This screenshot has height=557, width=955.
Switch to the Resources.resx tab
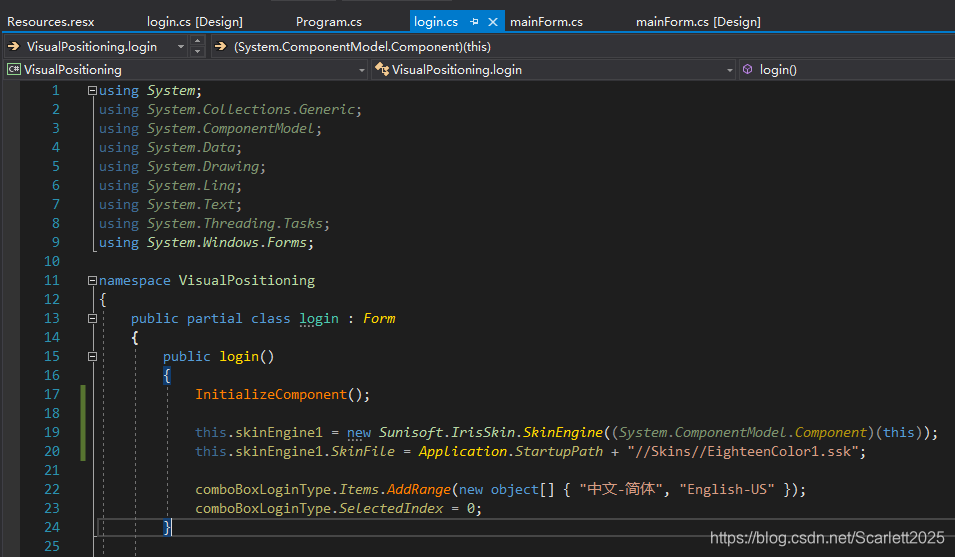pyautogui.click(x=51, y=22)
